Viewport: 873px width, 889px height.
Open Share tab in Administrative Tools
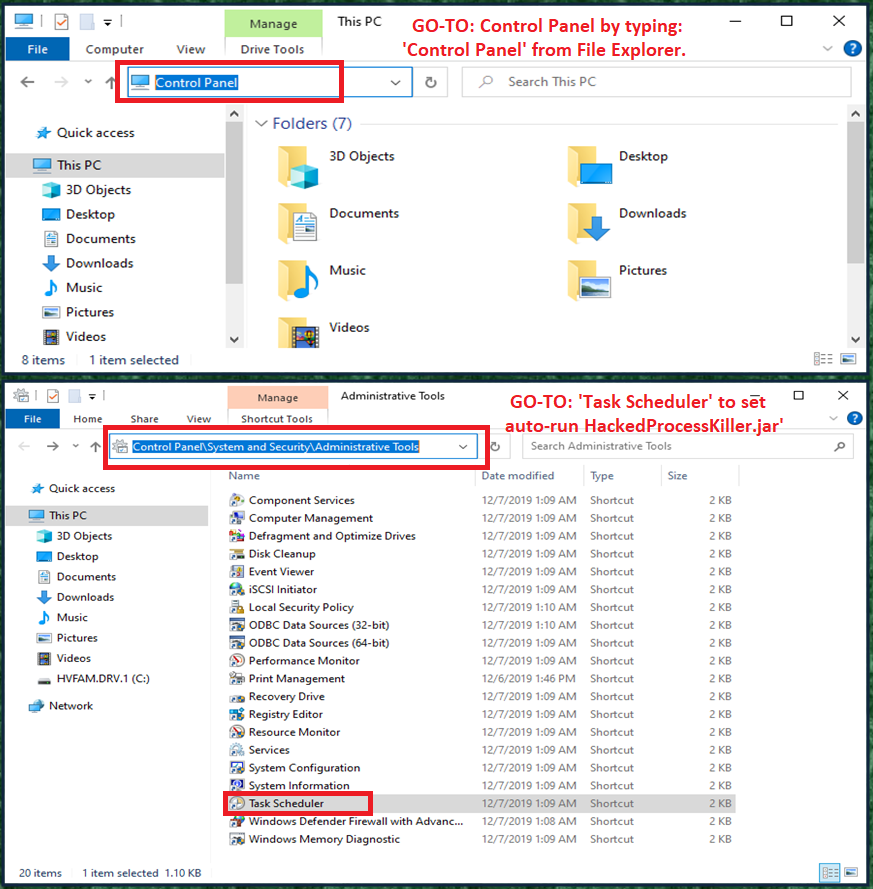(145, 419)
